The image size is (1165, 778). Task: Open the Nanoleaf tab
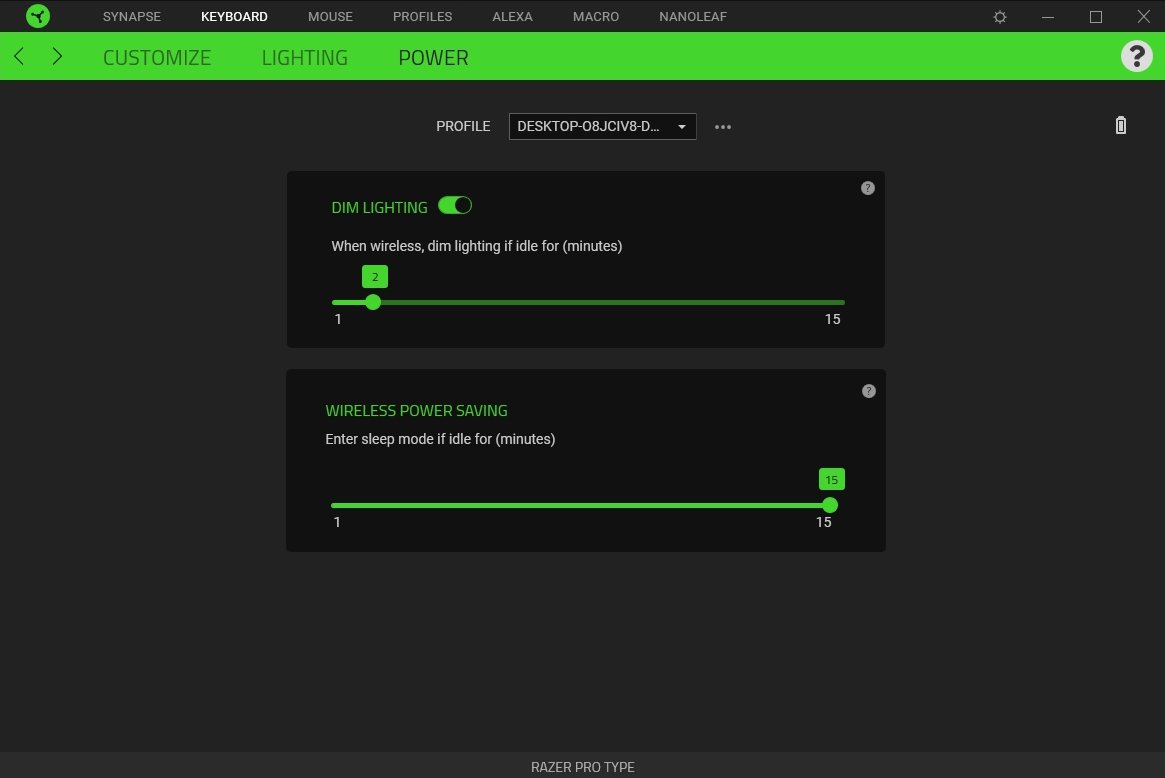click(693, 16)
